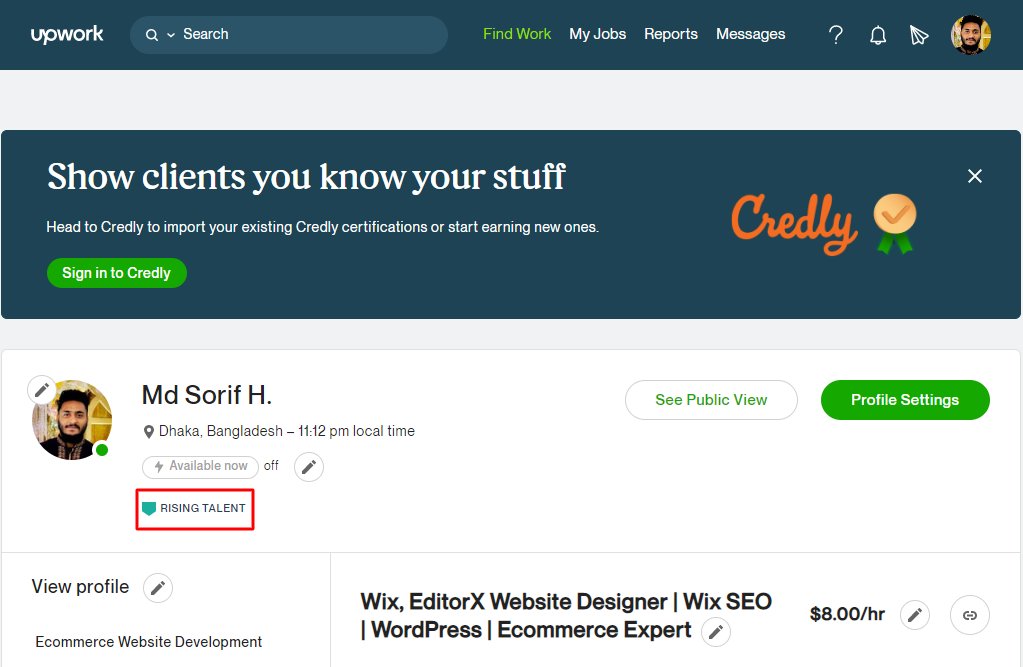Click the search magnifier icon

coord(151,35)
